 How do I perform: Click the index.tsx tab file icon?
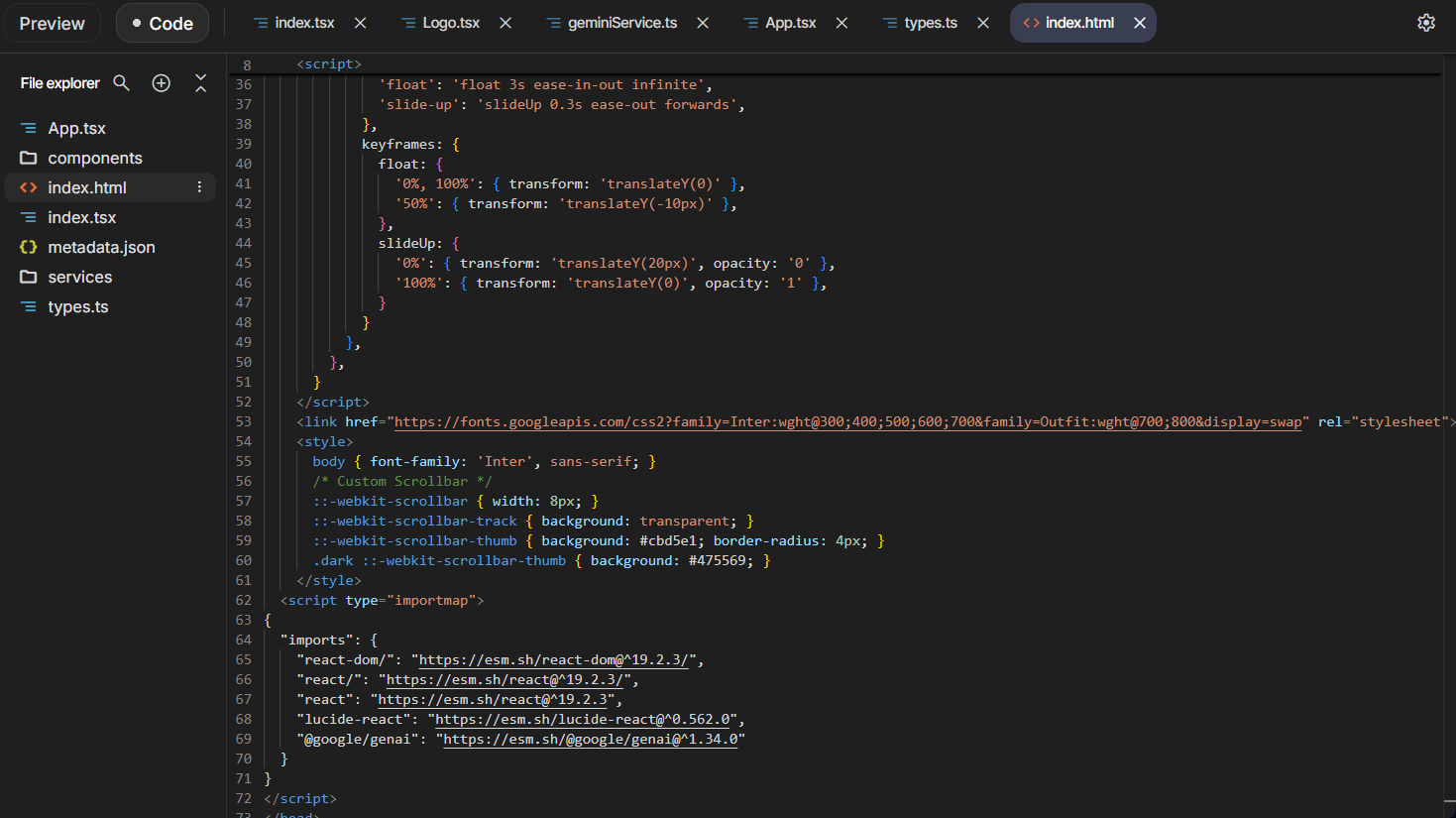(x=261, y=23)
